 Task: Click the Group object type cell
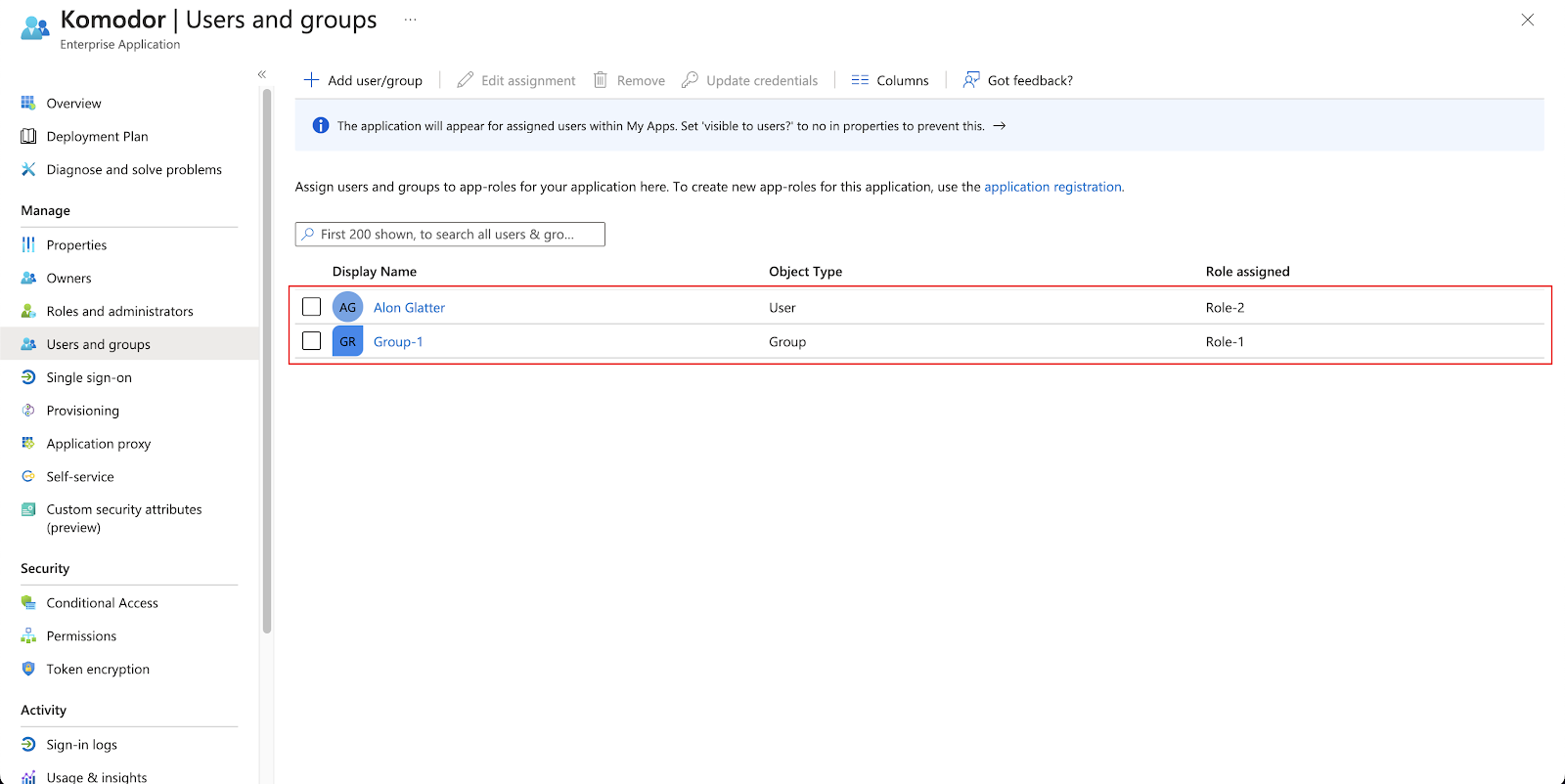(787, 341)
